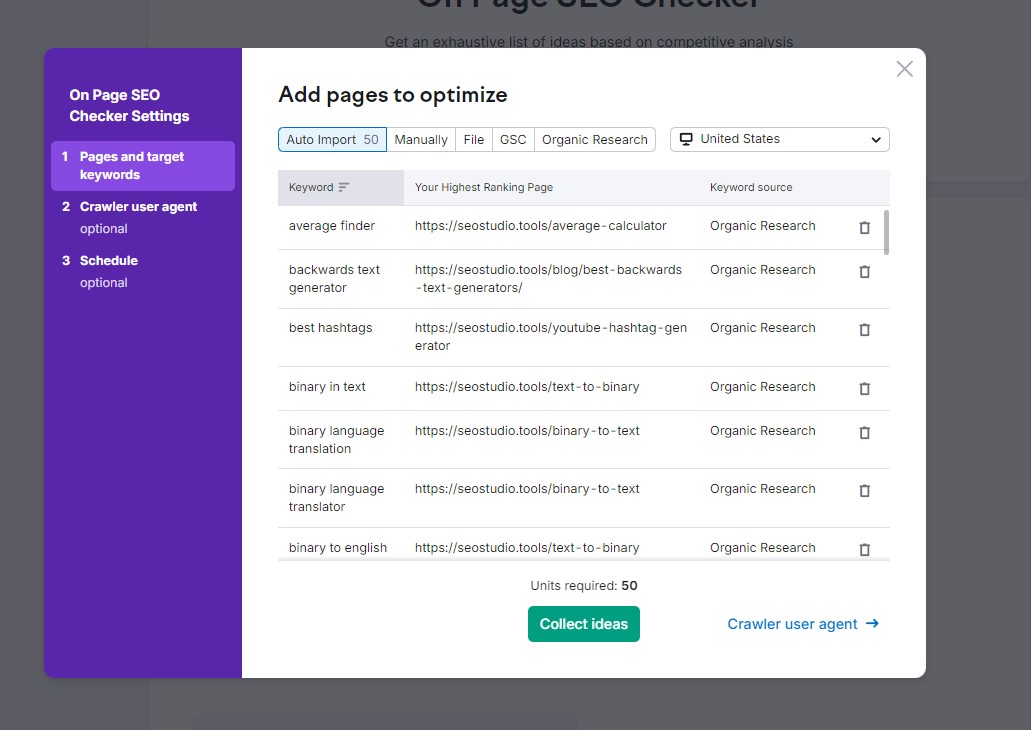This screenshot has height=730, width=1031.
Task: Select step 1 Pages and target keywords
Action: (143, 166)
